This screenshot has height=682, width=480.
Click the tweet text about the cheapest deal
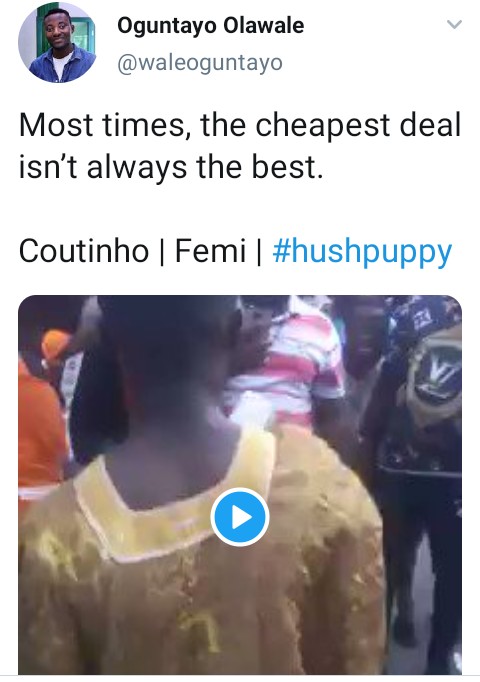pyautogui.click(x=240, y=146)
